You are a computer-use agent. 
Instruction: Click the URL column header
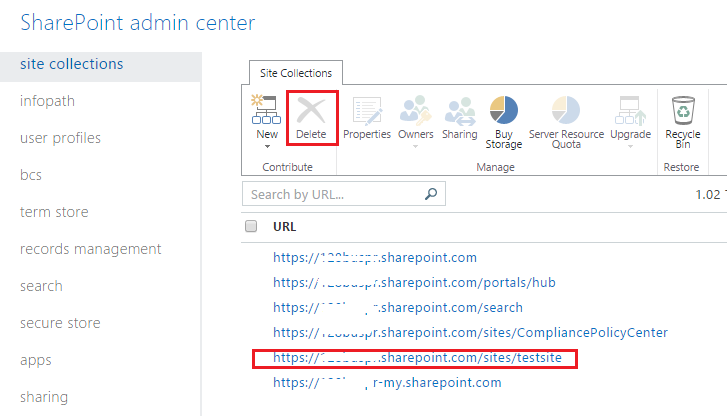tap(284, 226)
